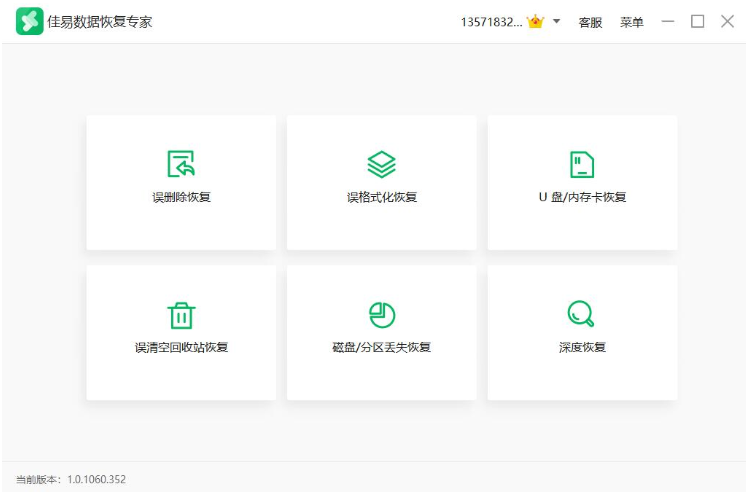Viewport: 746px width, 493px height.
Task: Launch 深度恢复 via its text label
Action: (x=582, y=348)
